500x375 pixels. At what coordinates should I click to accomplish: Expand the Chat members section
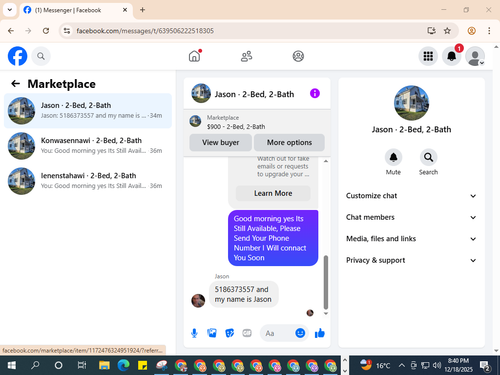tap(411, 217)
